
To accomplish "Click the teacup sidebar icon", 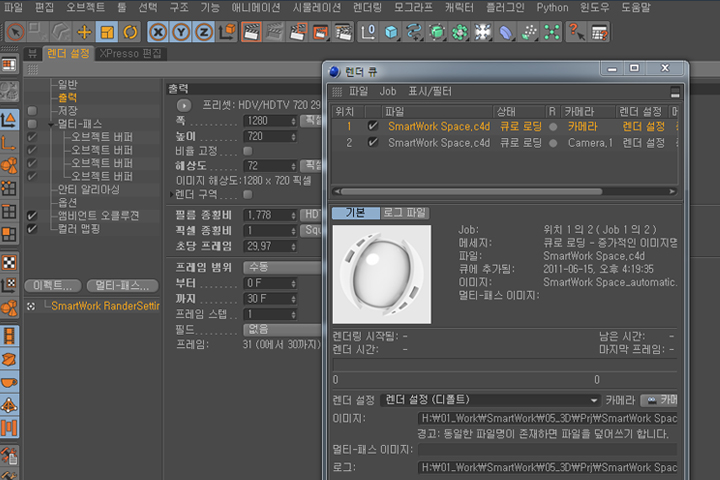I will (9, 382).
